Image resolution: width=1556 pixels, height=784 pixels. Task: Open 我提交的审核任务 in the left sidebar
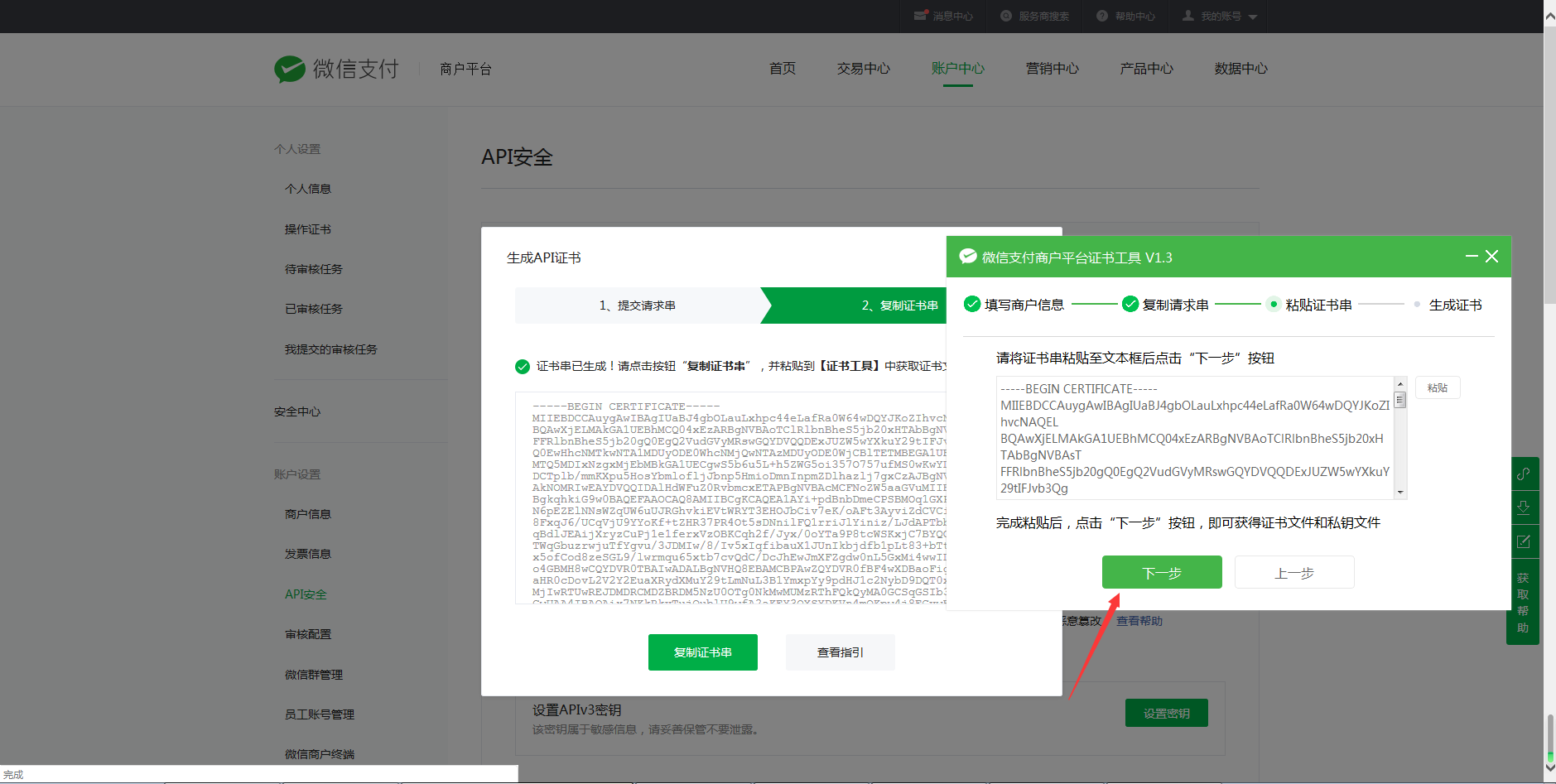pos(331,349)
